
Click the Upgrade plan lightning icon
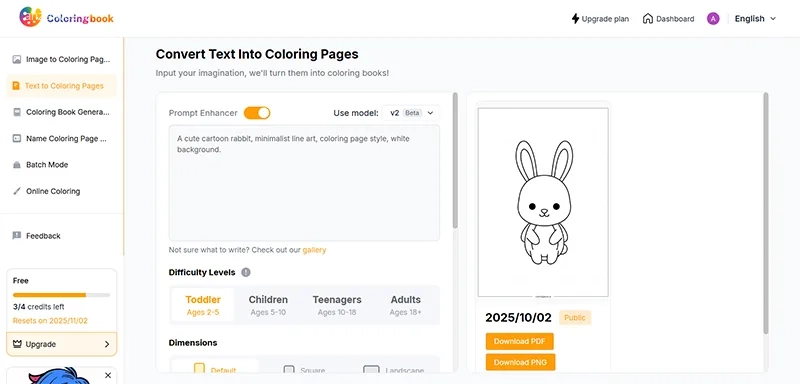pos(575,19)
